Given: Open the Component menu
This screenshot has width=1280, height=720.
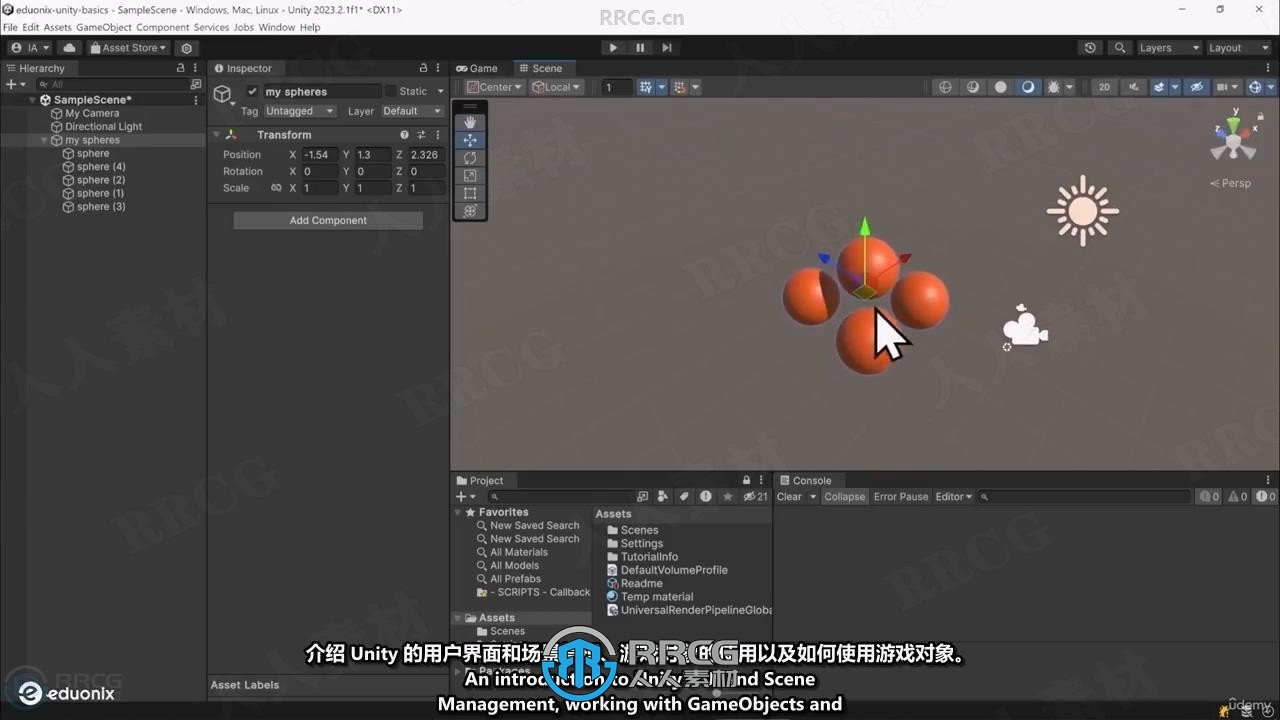Looking at the screenshot, I should pos(162,27).
